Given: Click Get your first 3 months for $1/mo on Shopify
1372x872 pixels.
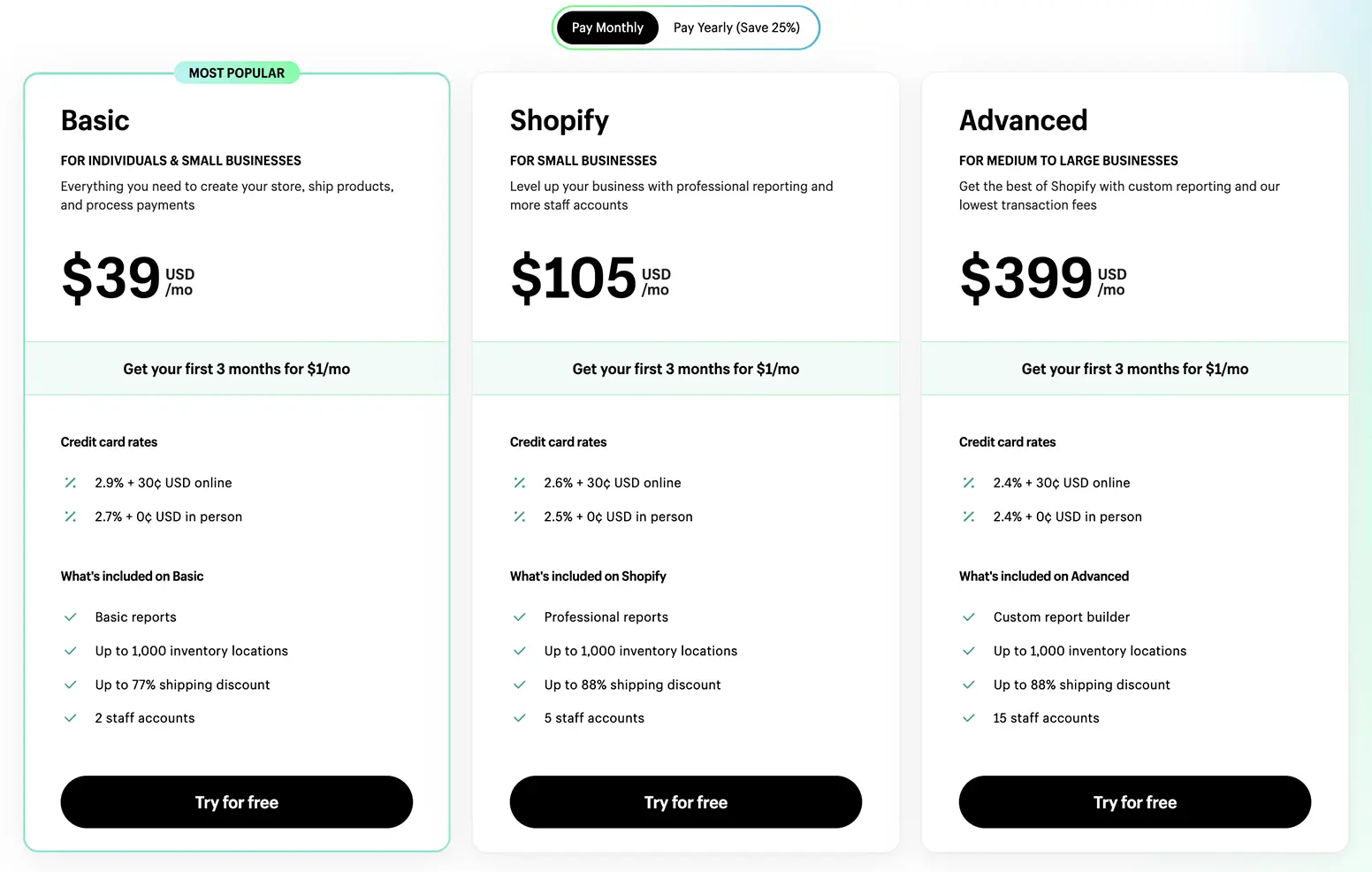Looking at the screenshot, I should click(685, 369).
